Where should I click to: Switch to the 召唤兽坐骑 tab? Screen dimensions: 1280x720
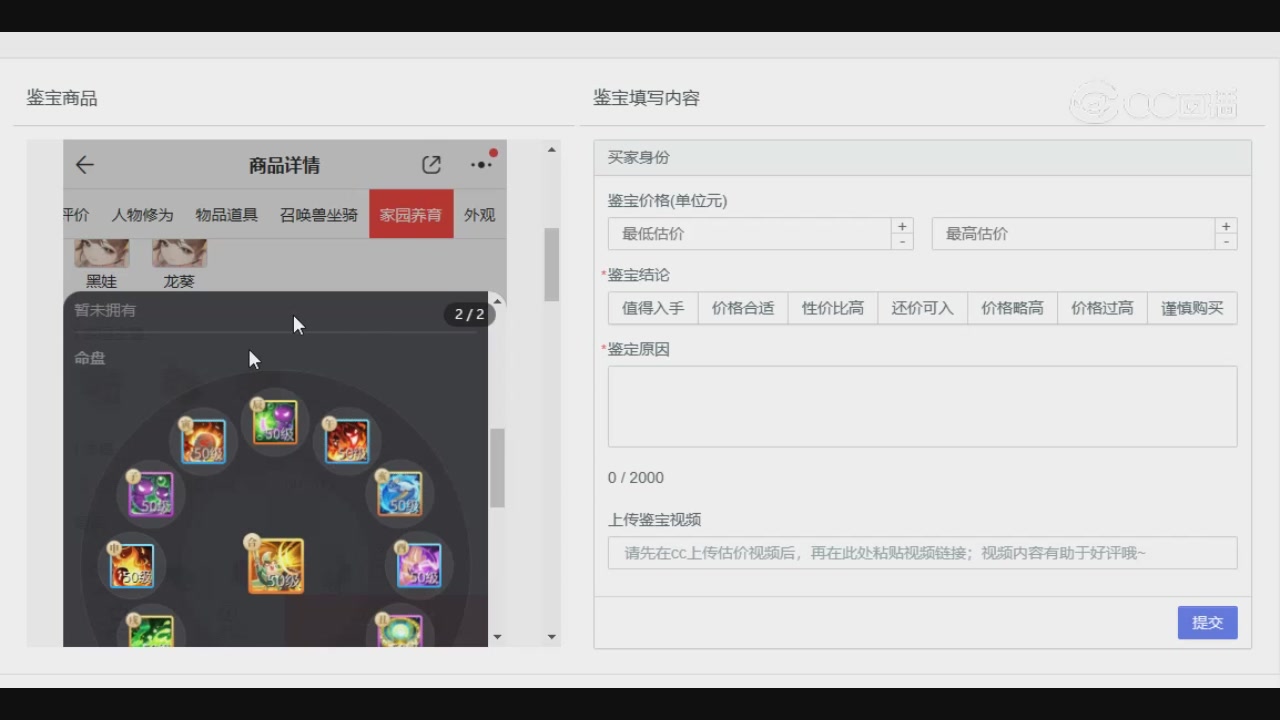pyautogui.click(x=318, y=215)
